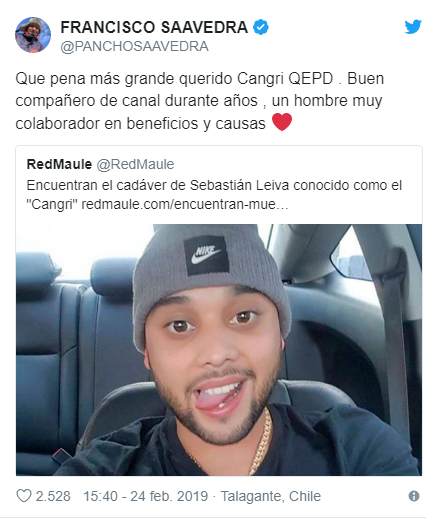Open the quoted tweet photo
Viewport: 426px width, 522px height.
219,350
